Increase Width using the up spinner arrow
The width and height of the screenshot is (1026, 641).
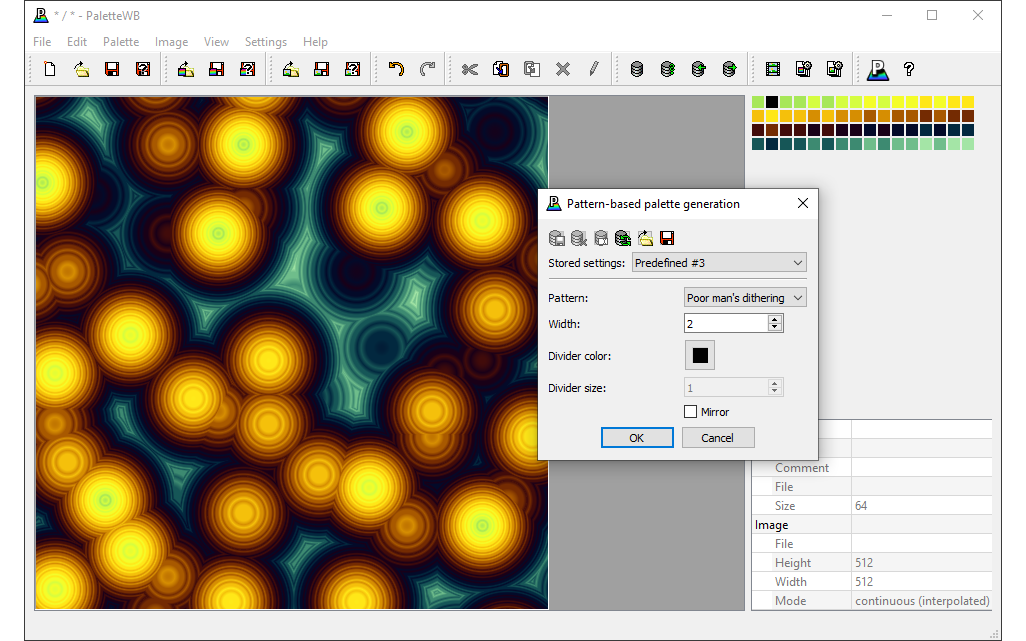tap(775, 320)
